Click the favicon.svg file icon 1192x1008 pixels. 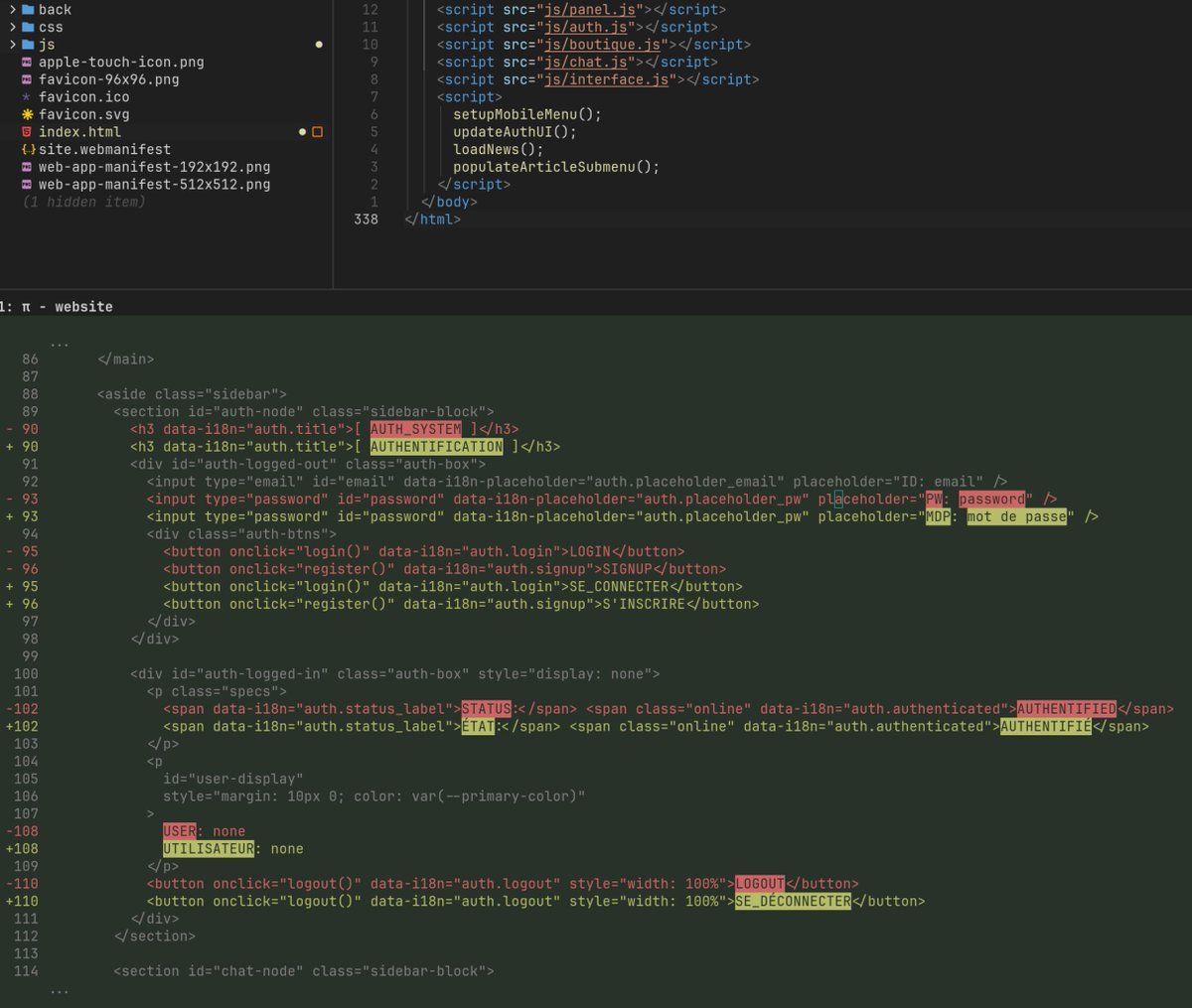(x=27, y=114)
